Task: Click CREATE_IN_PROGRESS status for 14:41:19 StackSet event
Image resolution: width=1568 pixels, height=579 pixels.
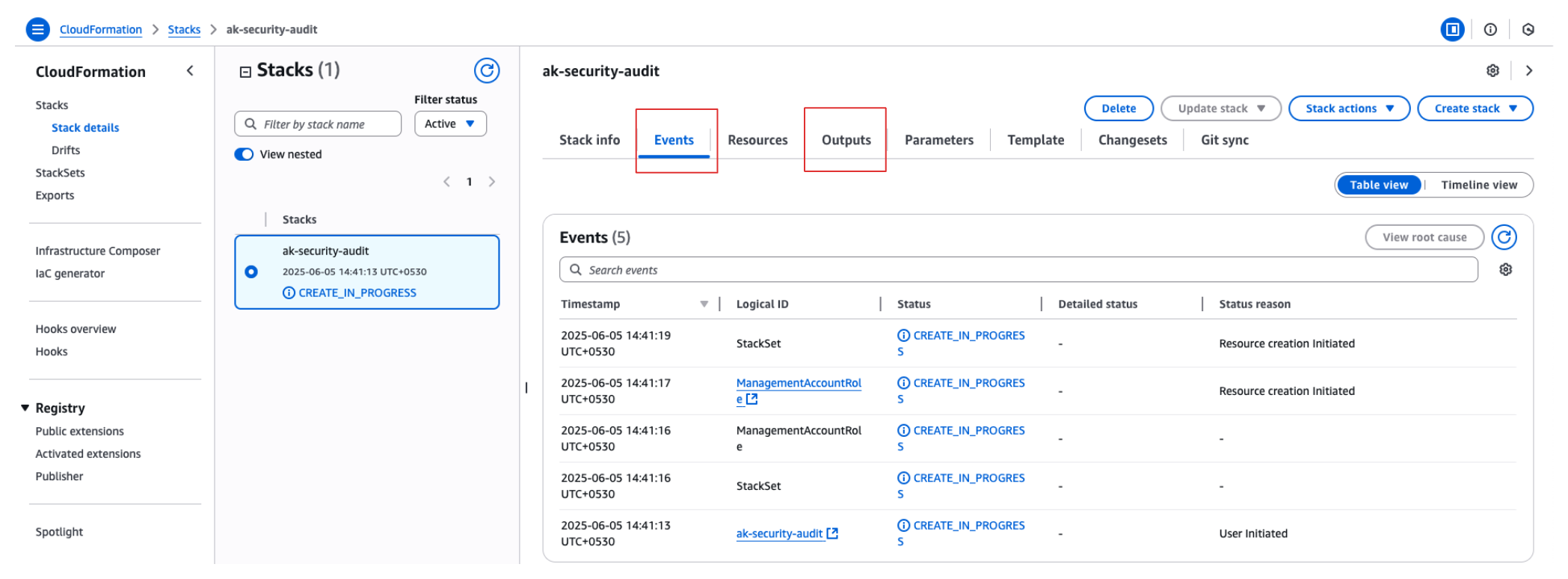Action: click(x=961, y=343)
